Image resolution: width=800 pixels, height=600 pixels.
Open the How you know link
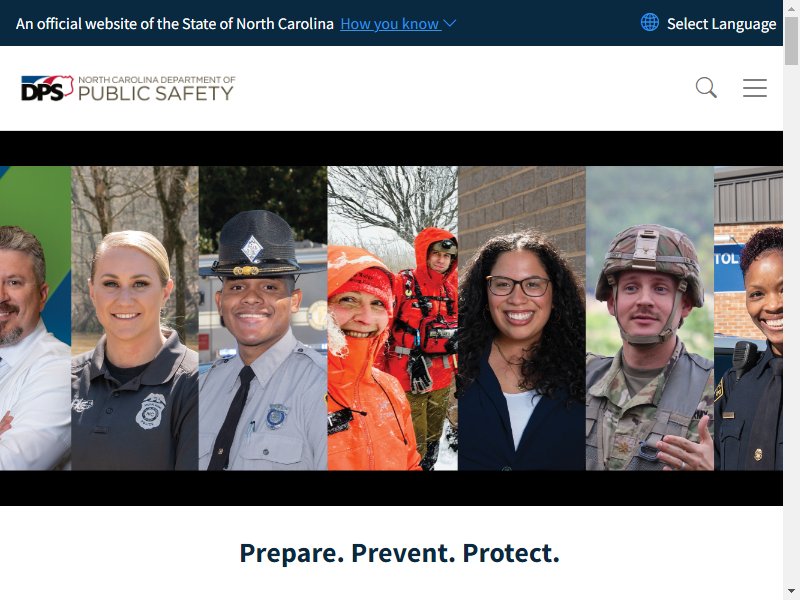(390, 24)
